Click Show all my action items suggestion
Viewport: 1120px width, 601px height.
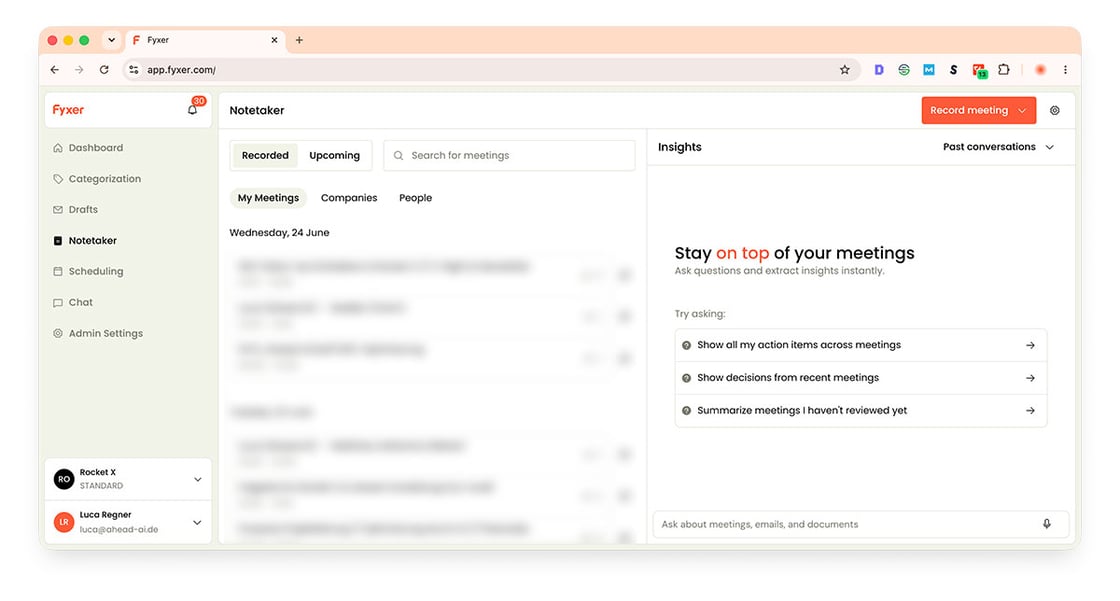(x=861, y=345)
